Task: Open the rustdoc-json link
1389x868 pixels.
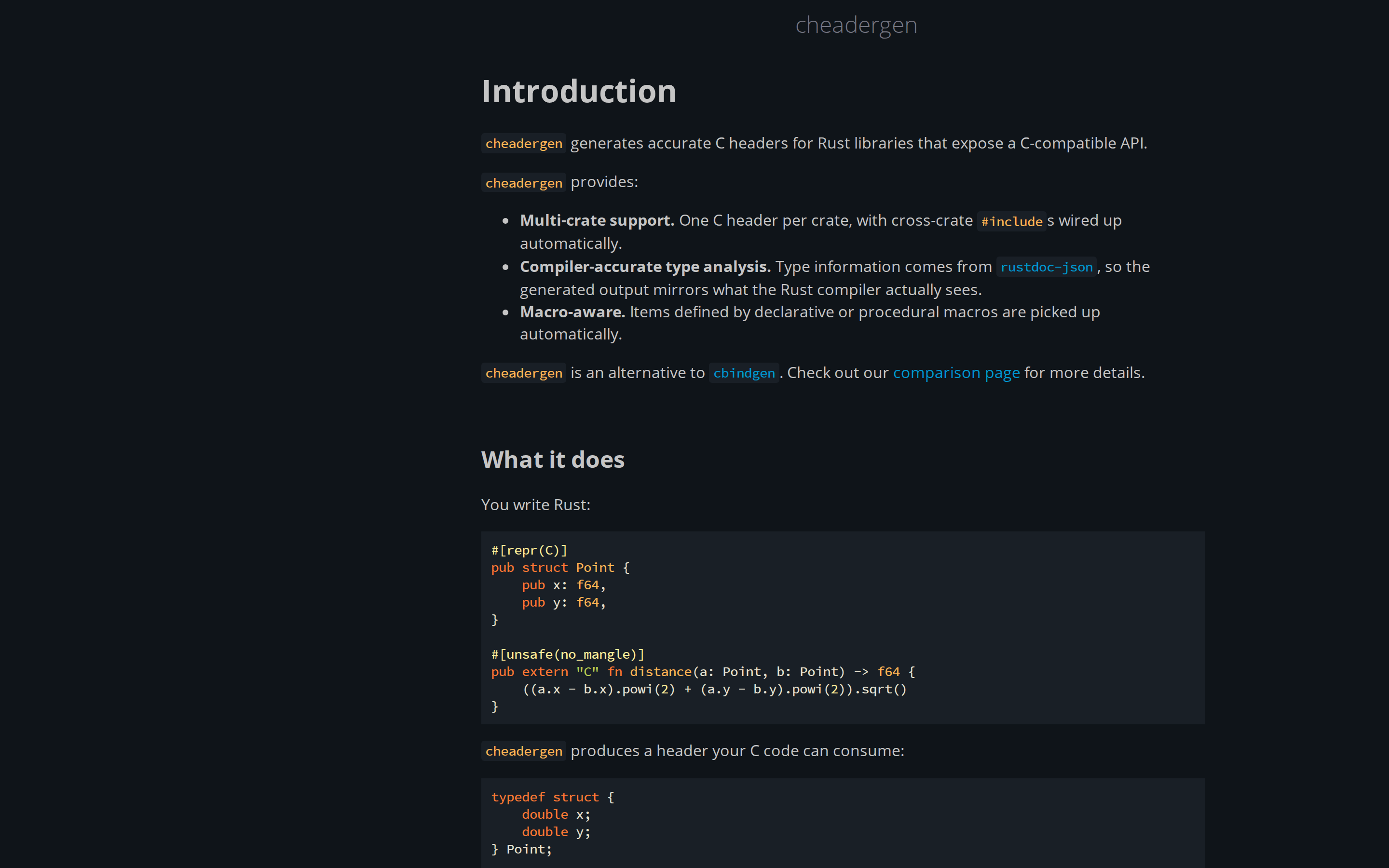Action: [1046, 267]
